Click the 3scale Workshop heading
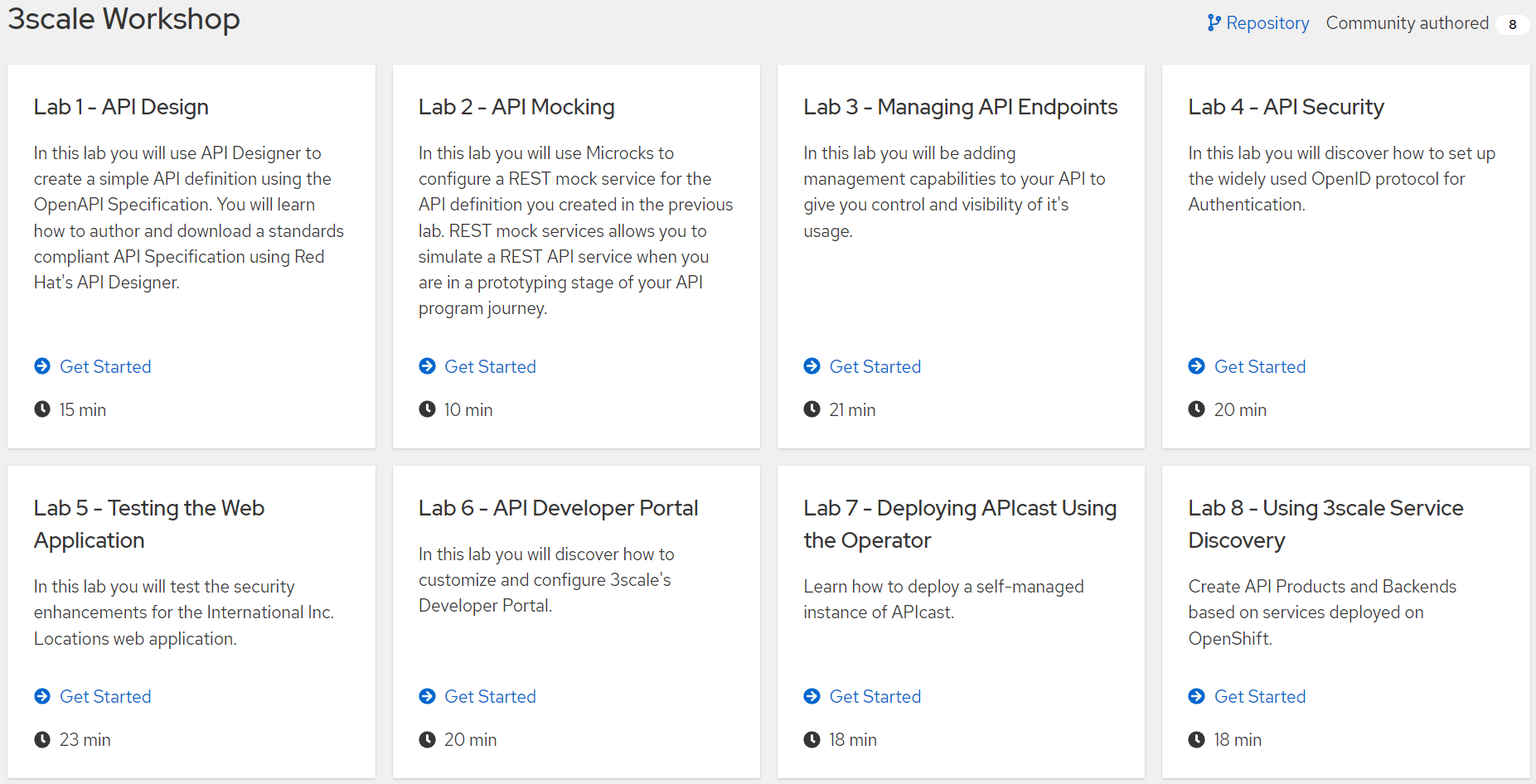Screen dimensions: 1536x784 point(124,18)
